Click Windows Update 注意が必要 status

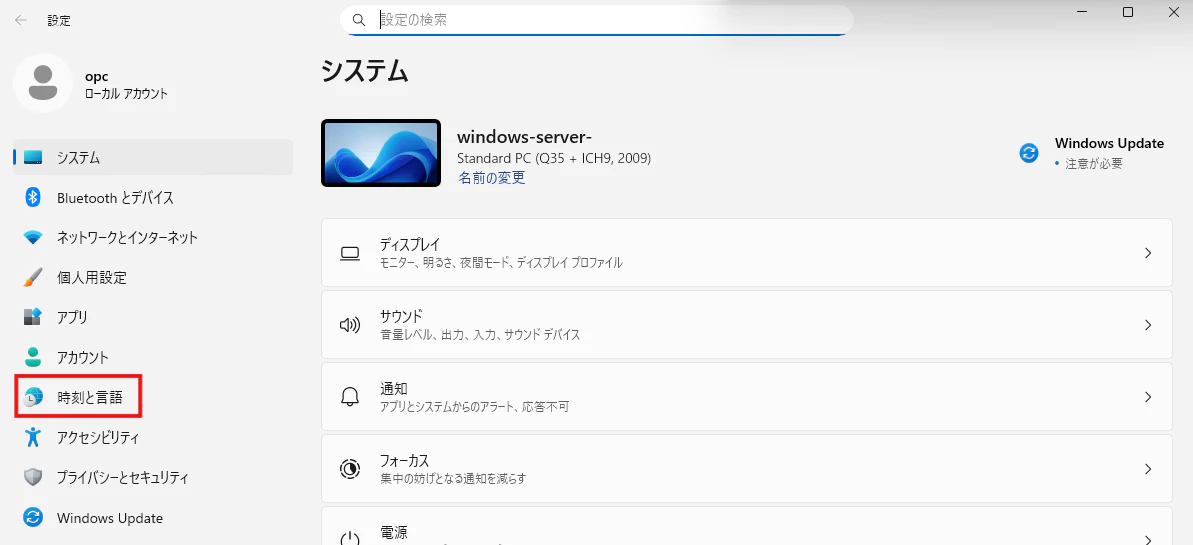click(x=1093, y=164)
